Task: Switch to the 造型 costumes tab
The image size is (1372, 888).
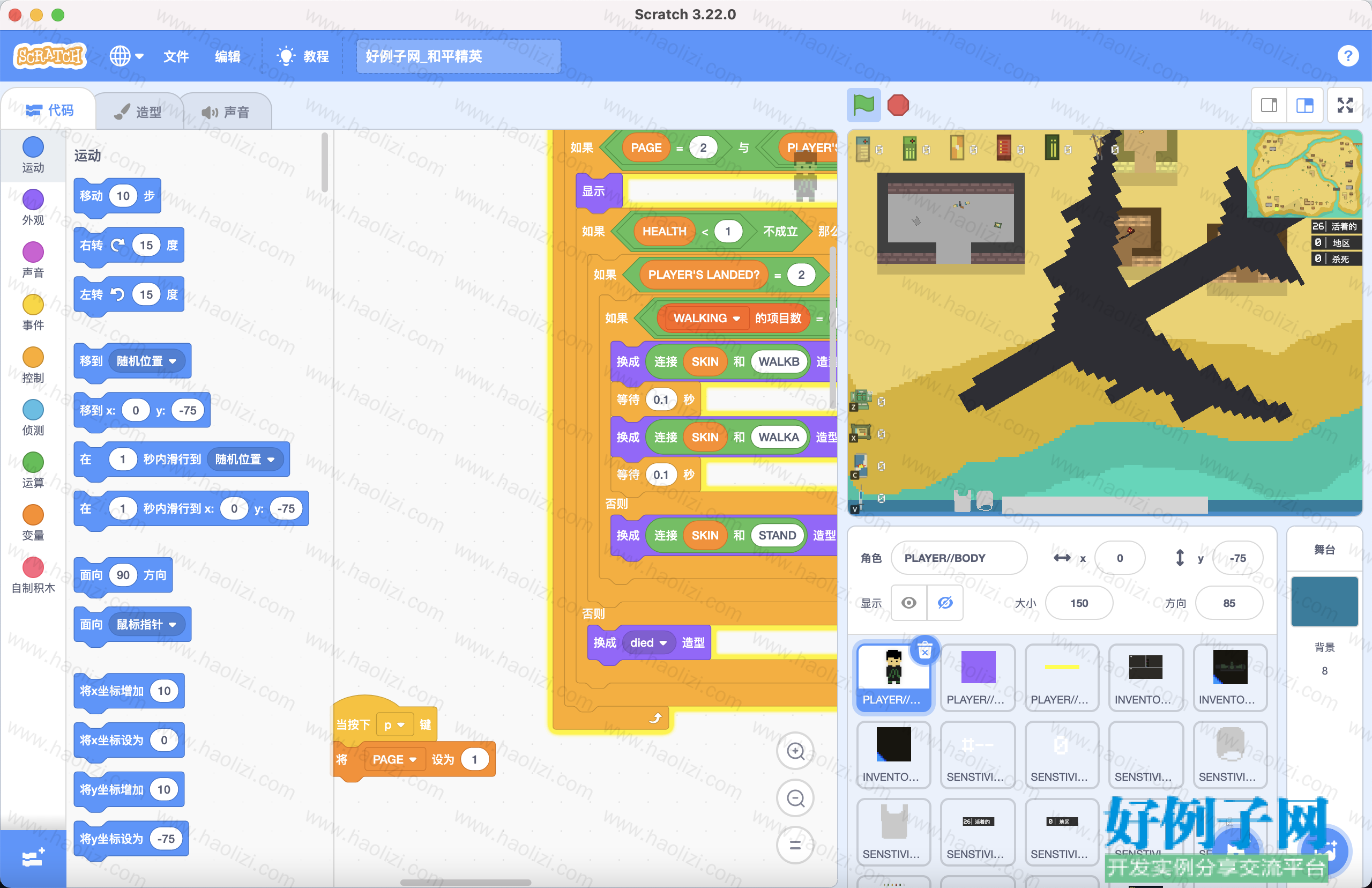Action: click(138, 112)
